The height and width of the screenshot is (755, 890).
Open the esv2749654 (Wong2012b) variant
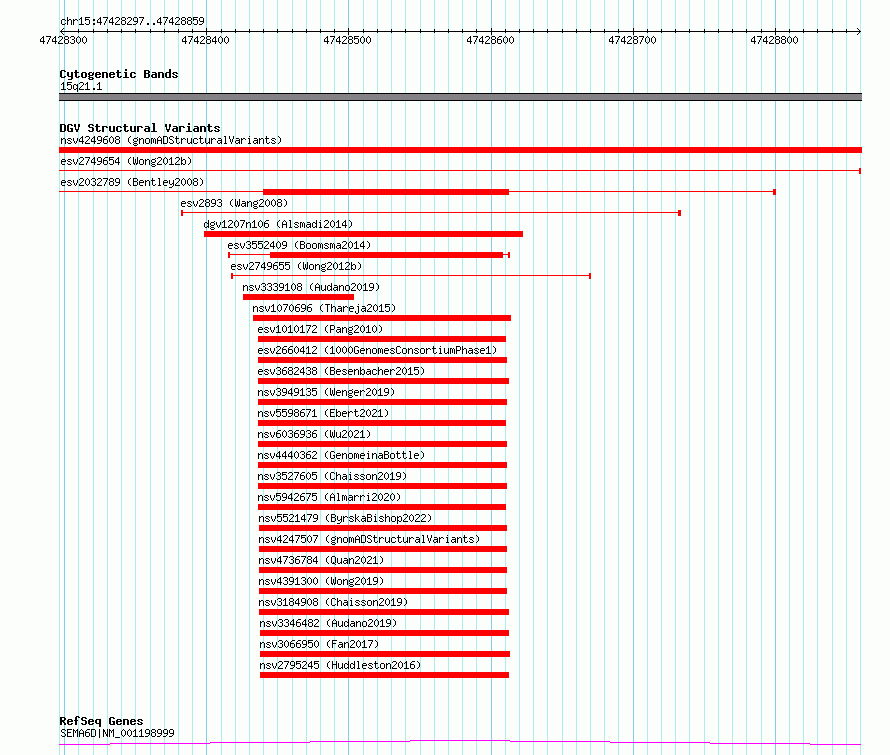coord(126,161)
